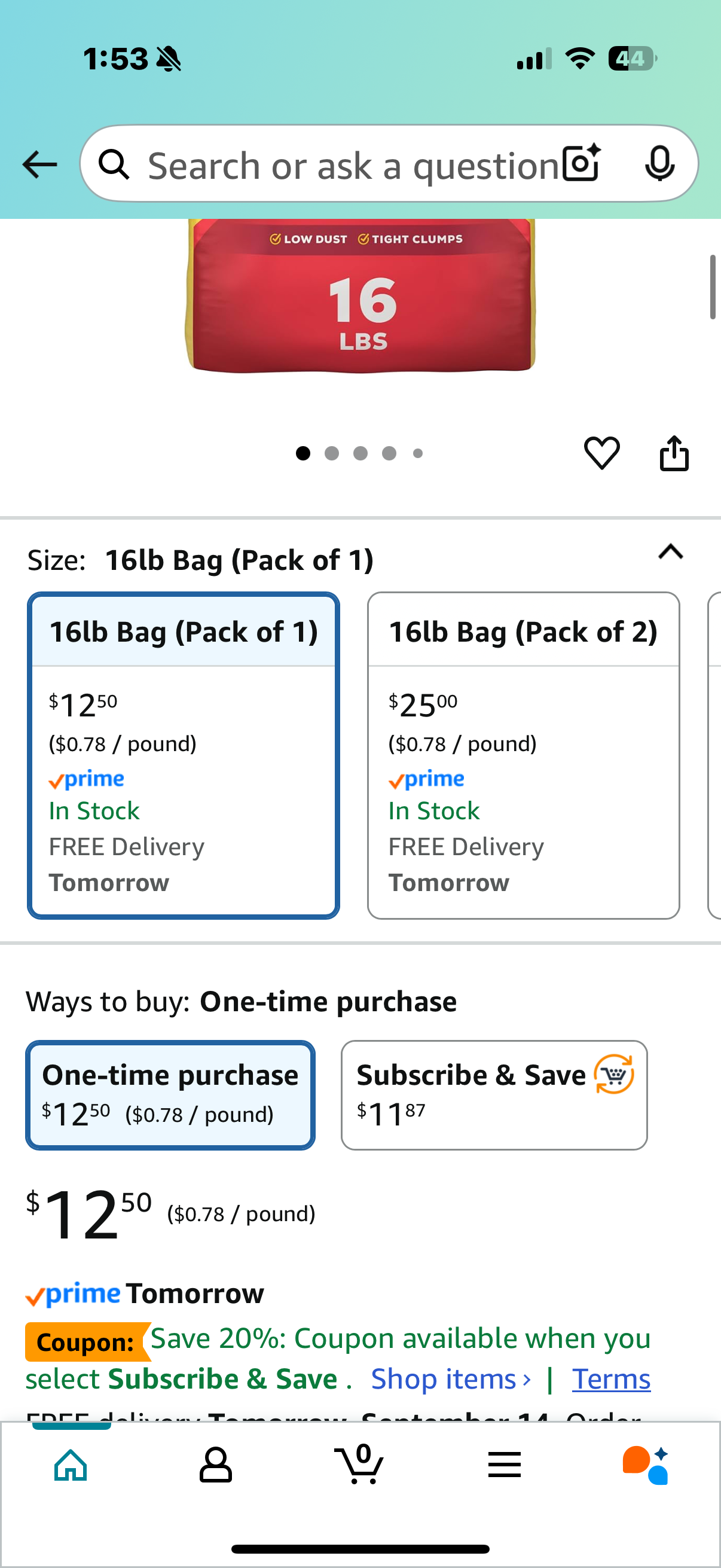
Task: Tap the microphone voice search icon
Action: pyautogui.click(x=659, y=164)
